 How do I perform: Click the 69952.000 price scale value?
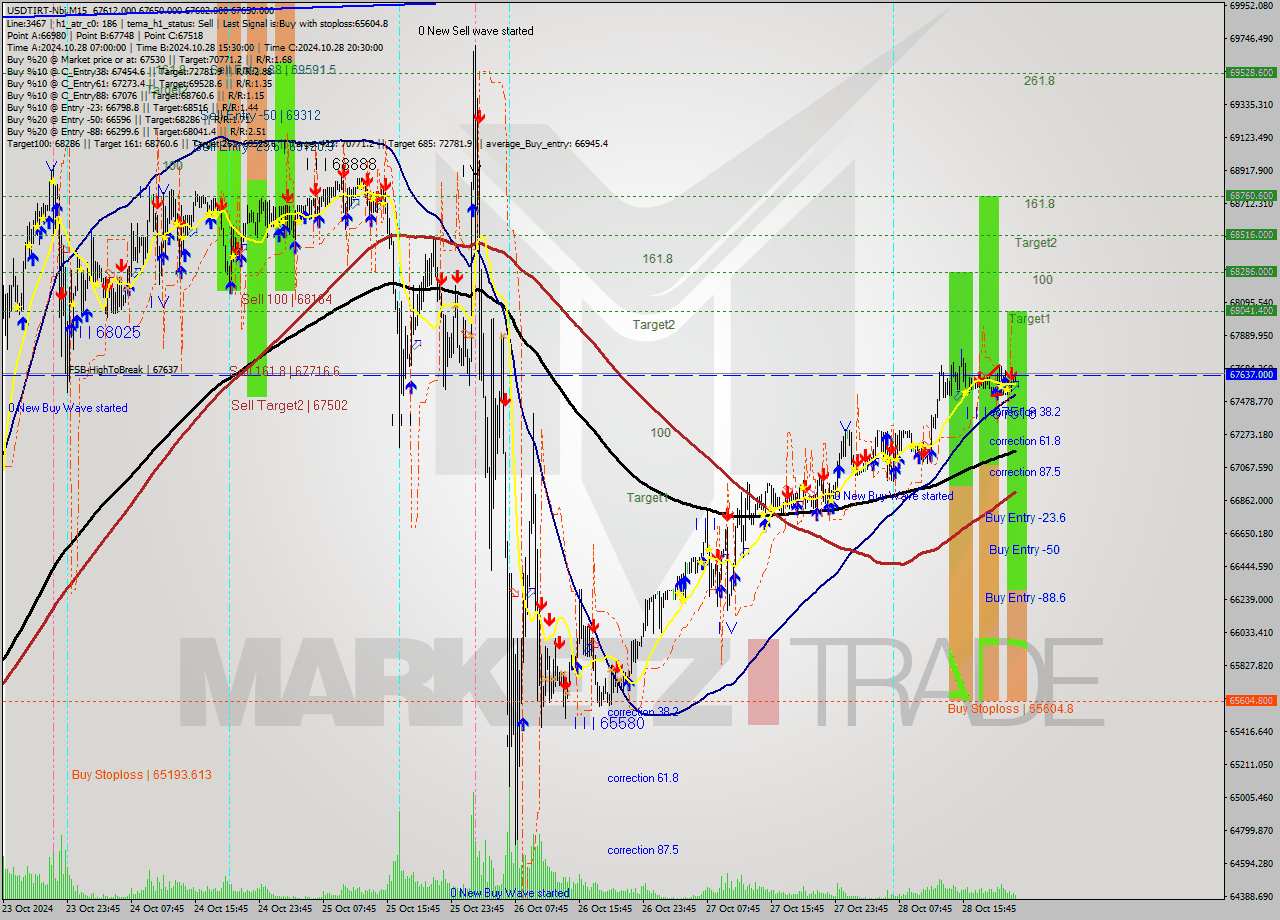coord(1250,5)
